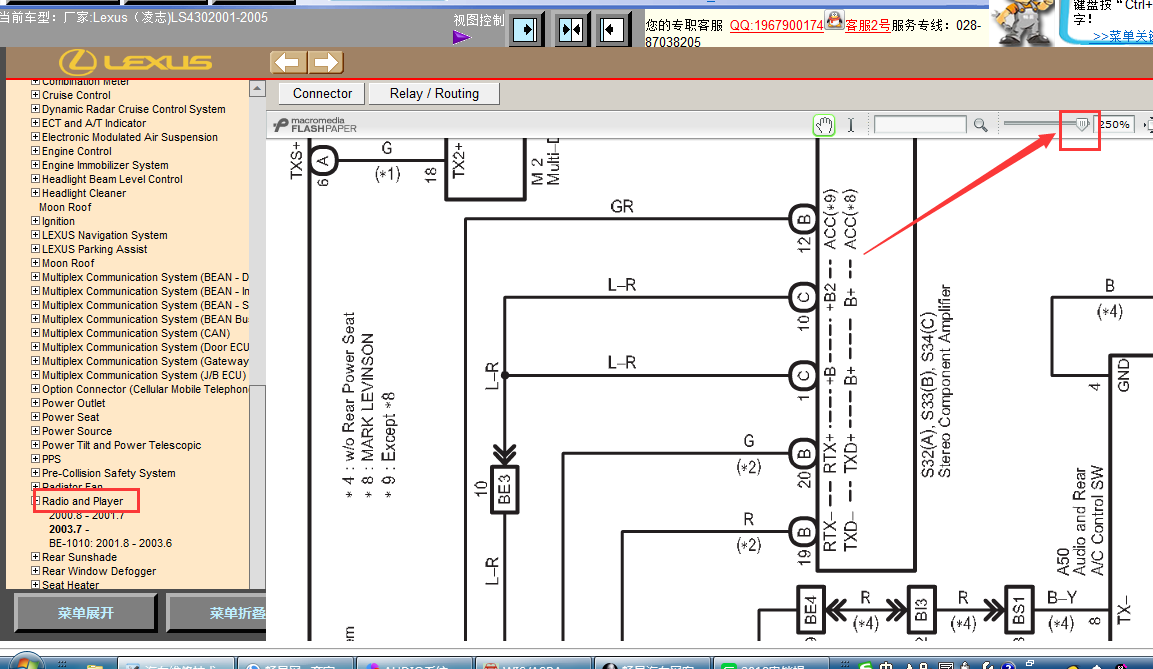Expand the Rear Sunshade node
1153x669 pixels.
tap(35, 557)
